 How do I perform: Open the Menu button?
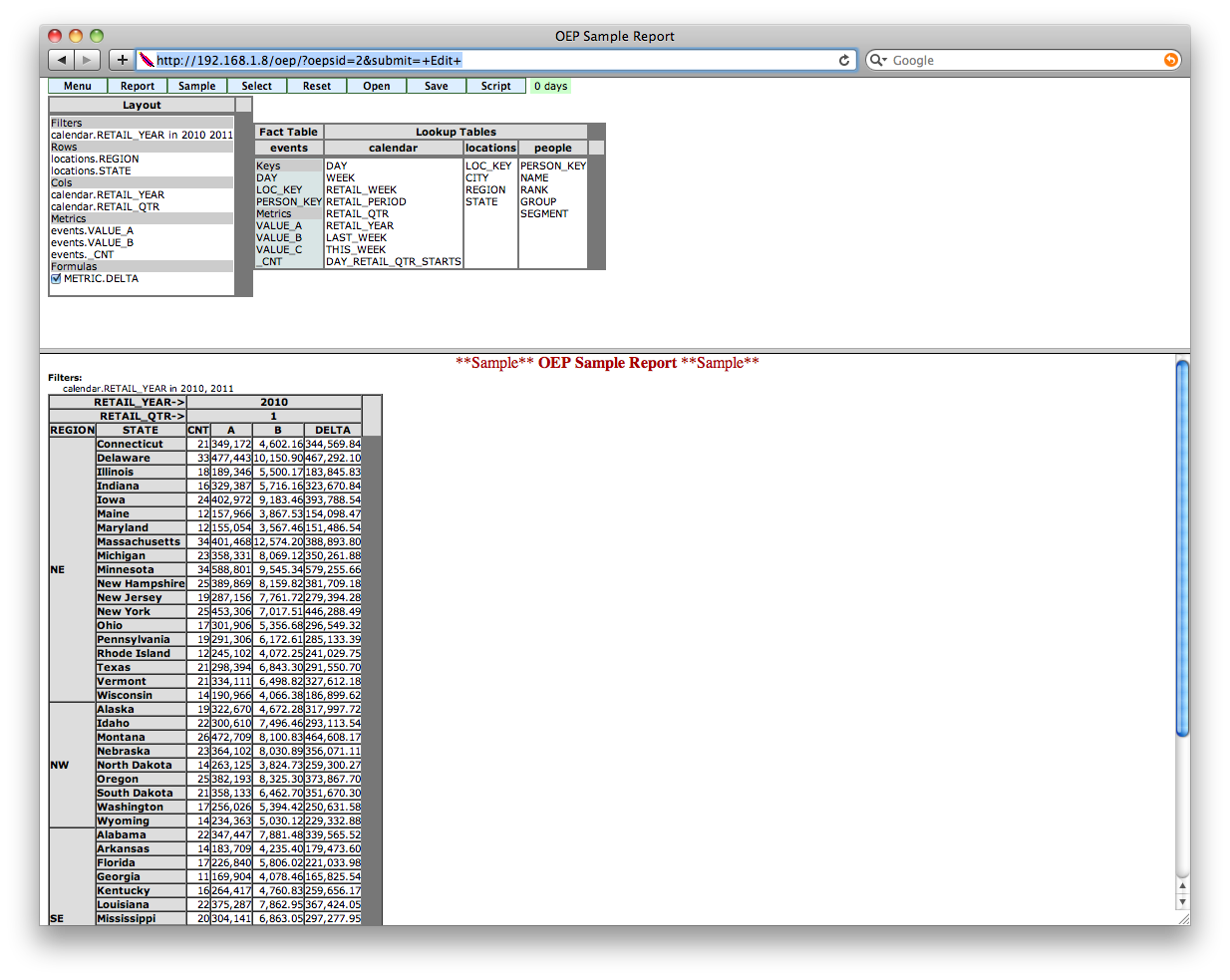click(x=77, y=86)
